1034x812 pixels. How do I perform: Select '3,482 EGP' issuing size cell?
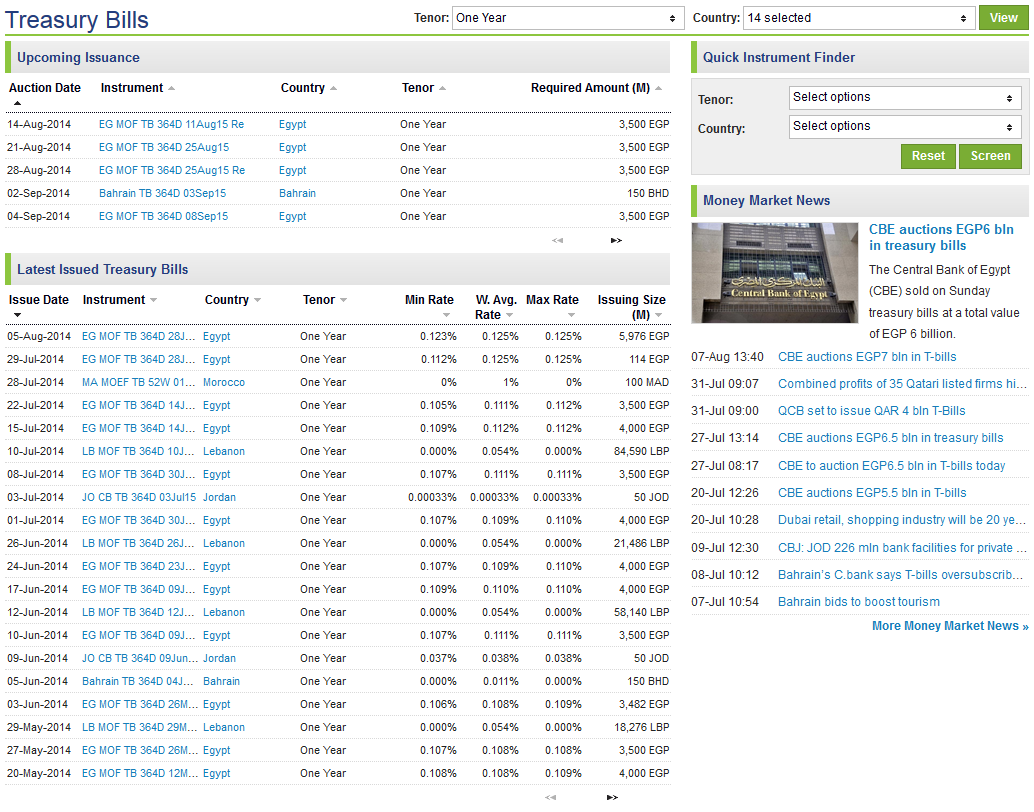[x=644, y=704]
